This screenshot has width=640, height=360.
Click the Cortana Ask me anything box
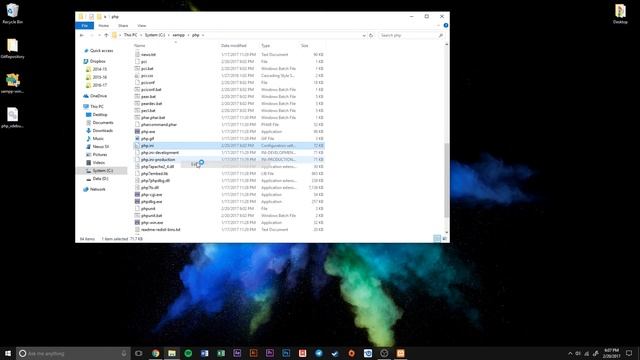[x=73, y=353]
